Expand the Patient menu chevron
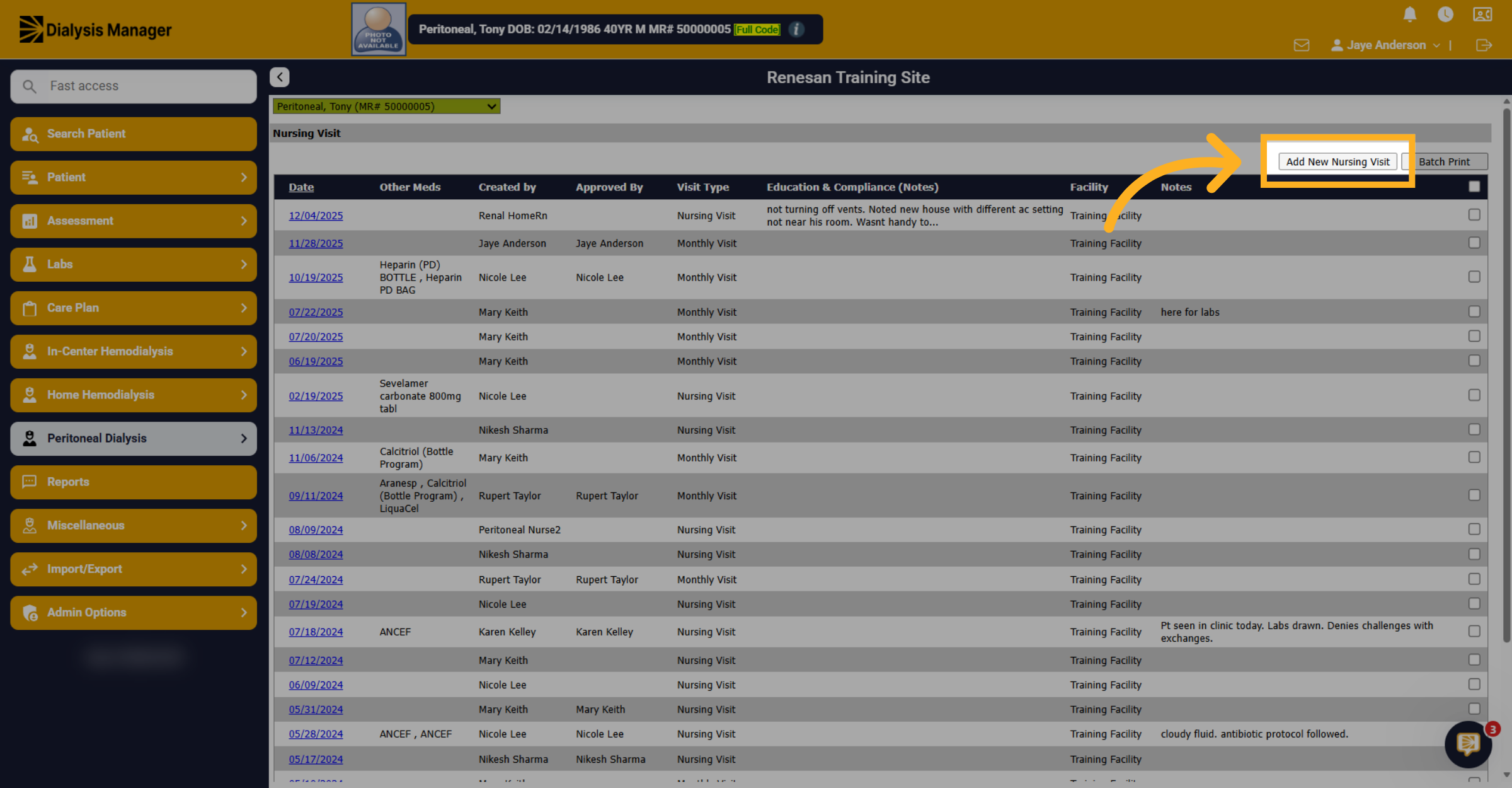The image size is (1512, 788). (x=244, y=177)
